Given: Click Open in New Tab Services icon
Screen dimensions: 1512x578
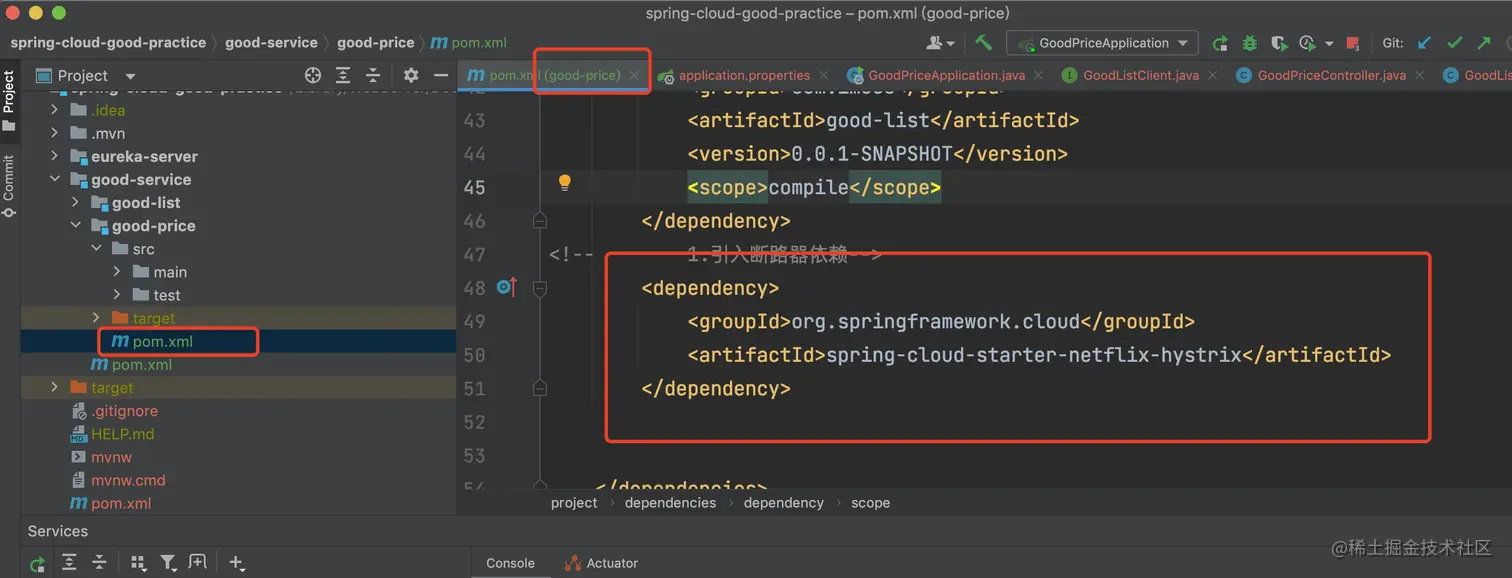Looking at the screenshot, I should 197,563.
